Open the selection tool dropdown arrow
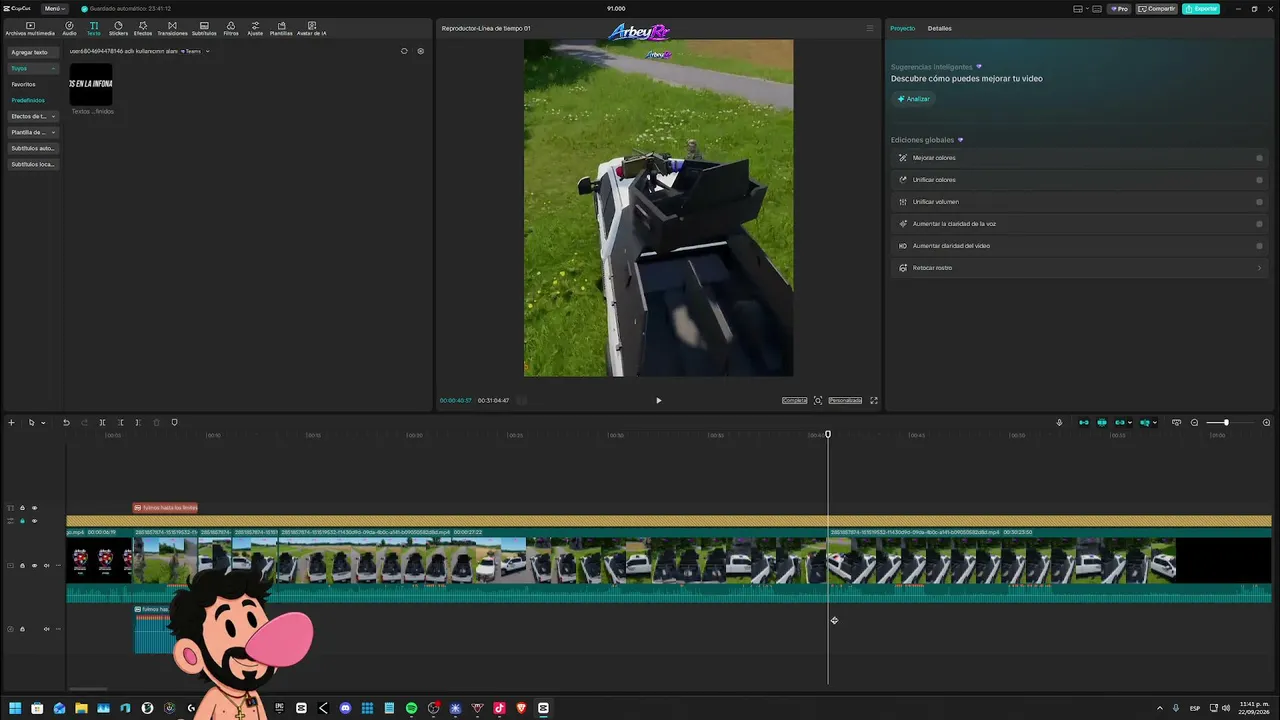 pyautogui.click(x=43, y=423)
